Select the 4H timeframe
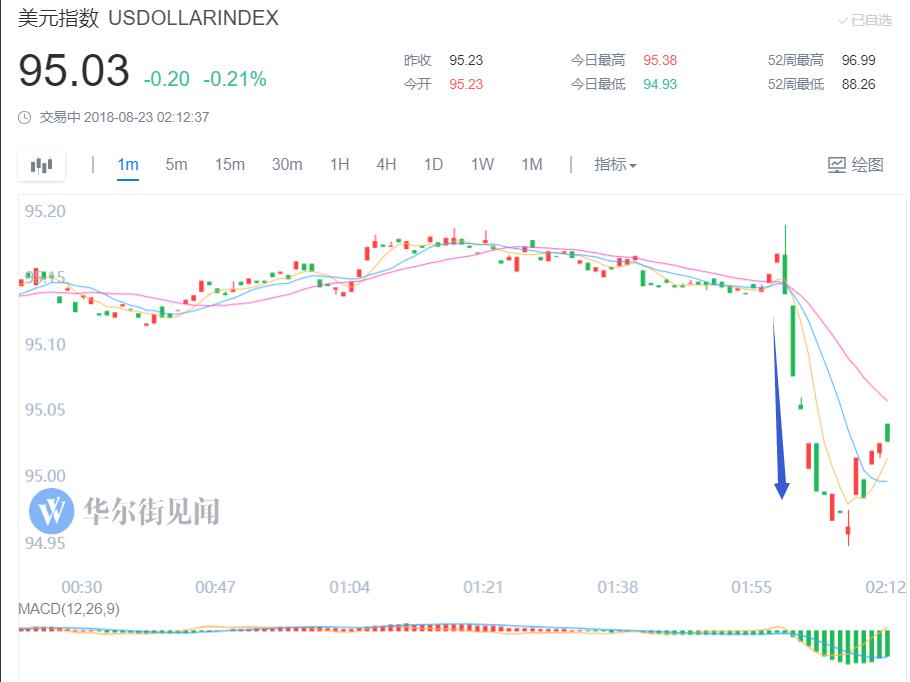The image size is (910, 682). click(x=386, y=164)
